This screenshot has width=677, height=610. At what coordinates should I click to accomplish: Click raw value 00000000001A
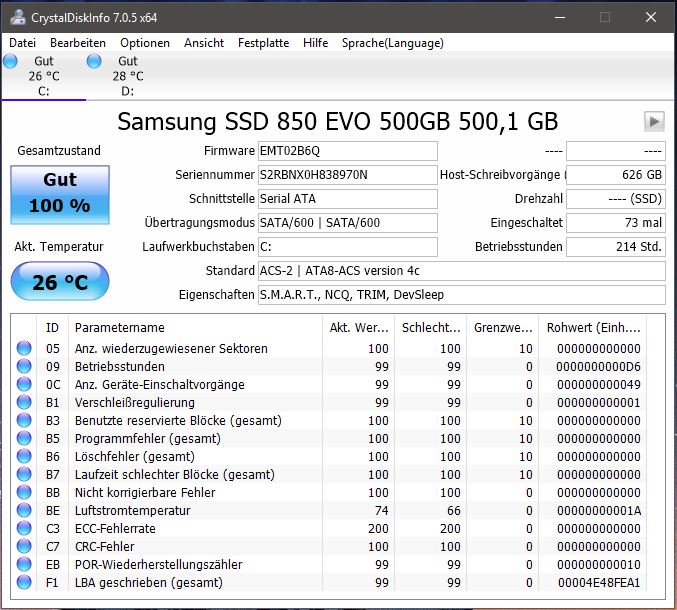tap(599, 511)
